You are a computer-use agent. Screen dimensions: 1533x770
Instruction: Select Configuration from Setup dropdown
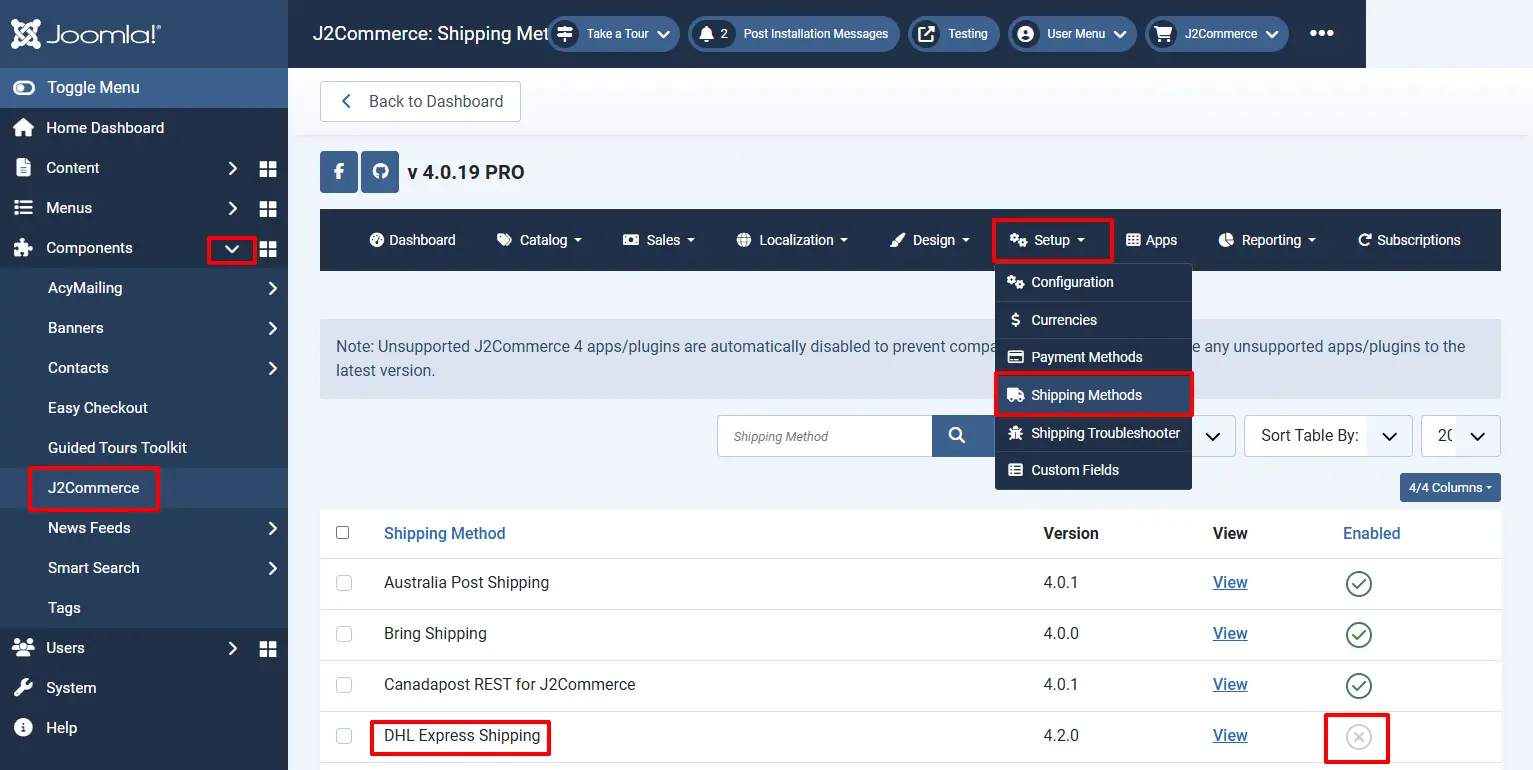[1093, 282]
